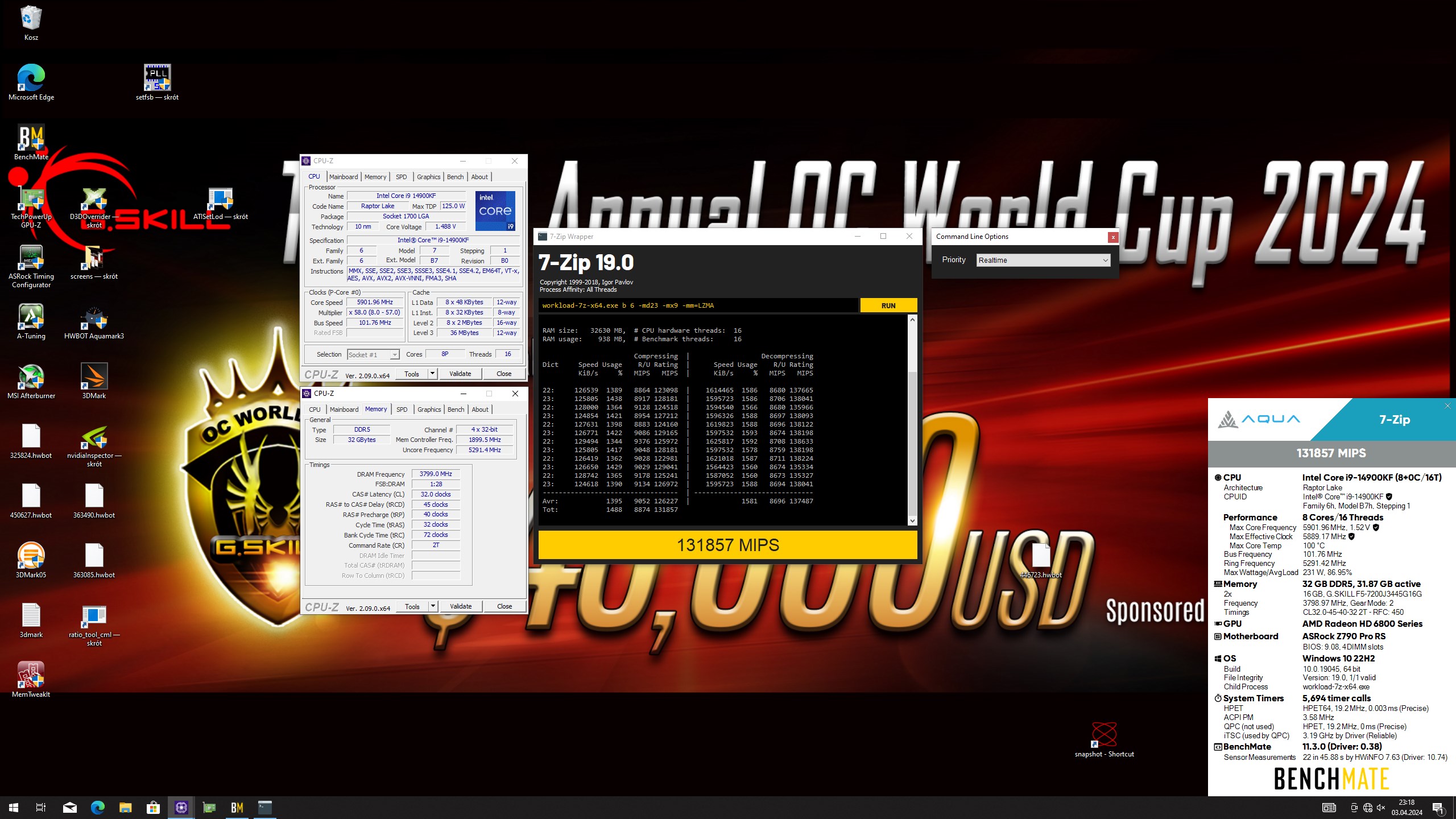Close the BenchMate result overlay
Image resolution: width=1456 pixels, height=819 pixels.
[1447, 406]
